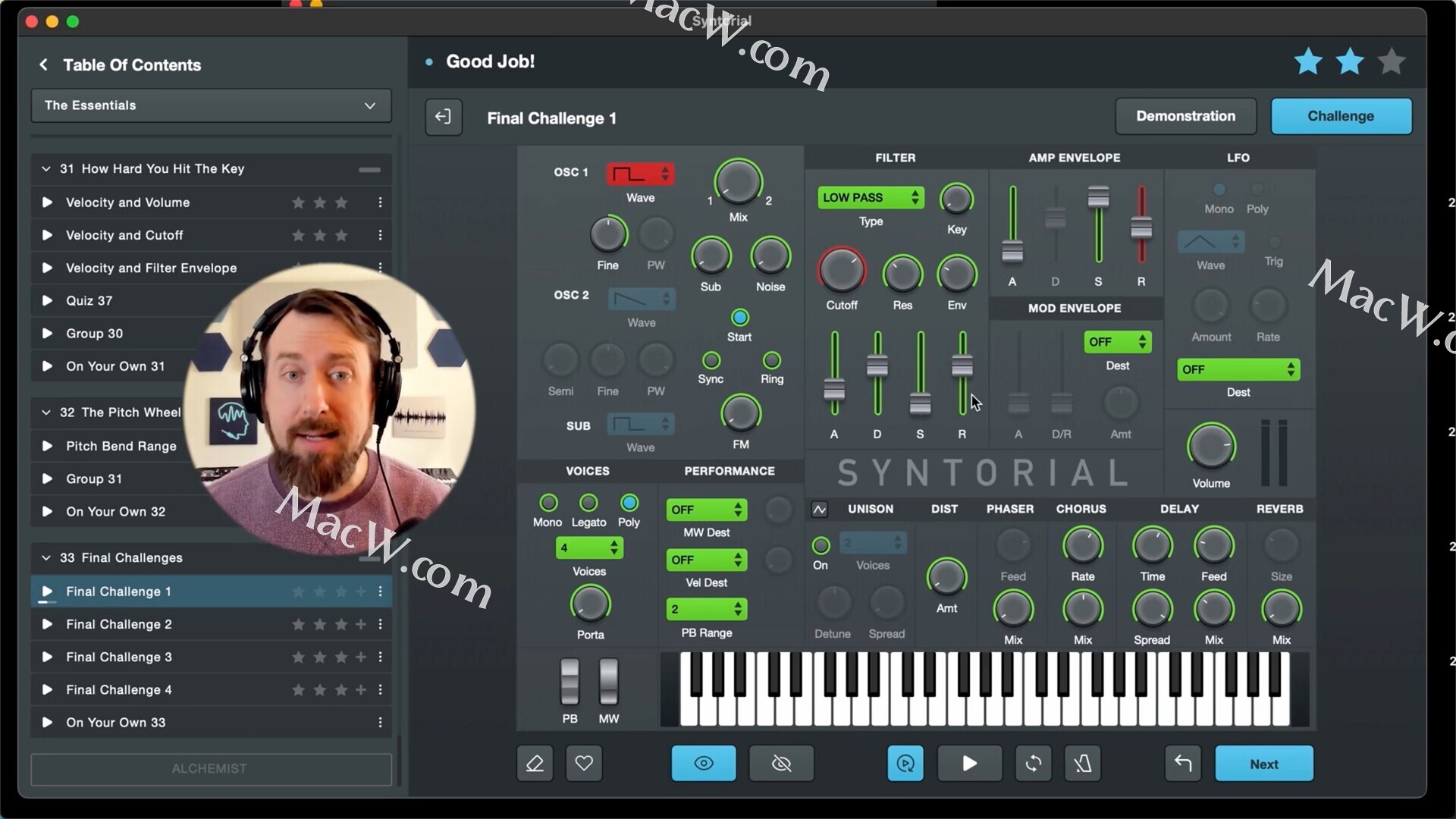Open options menu for Final Challenge 2
The height and width of the screenshot is (819, 1456).
(380, 624)
